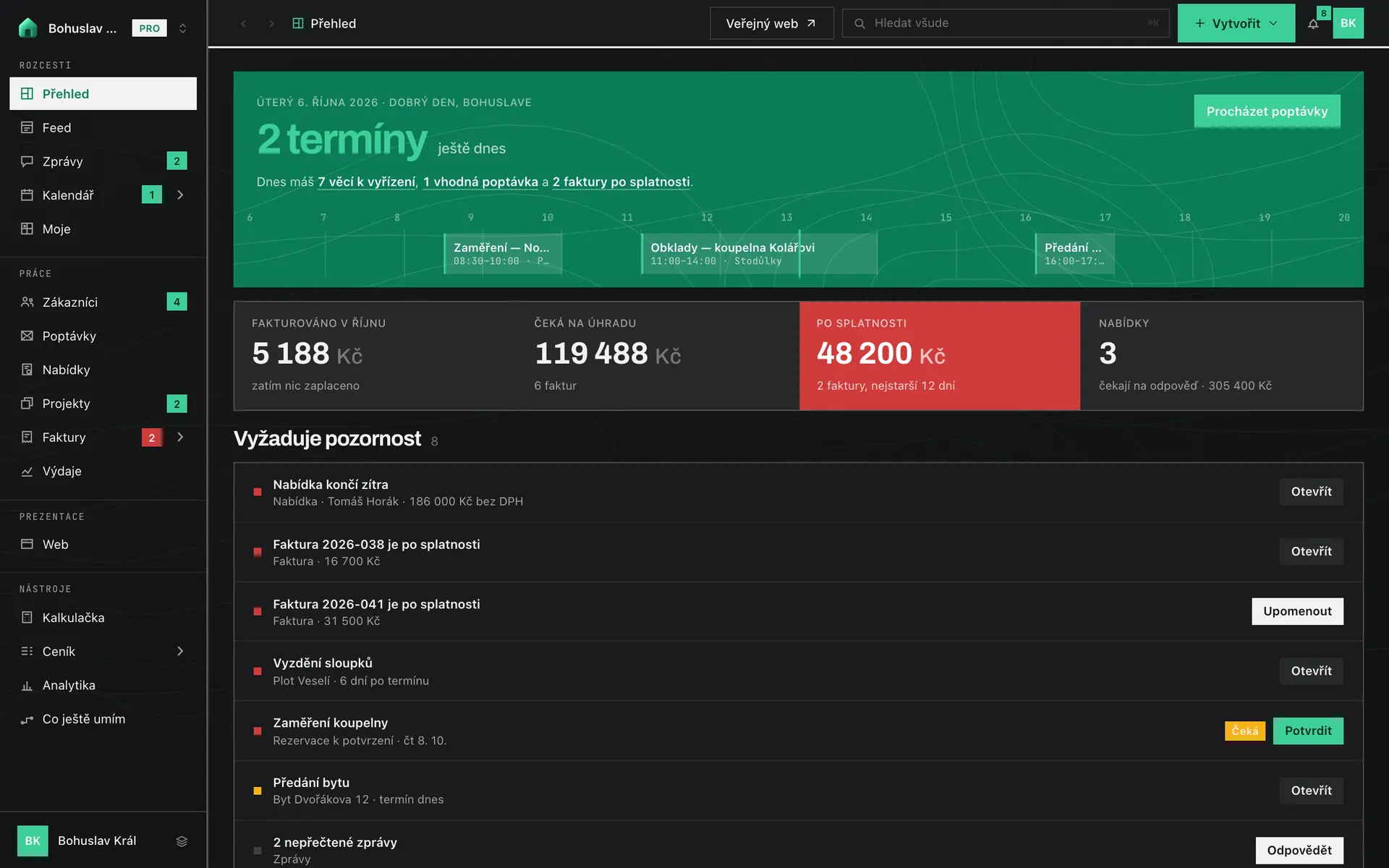The width and height of the screenshot is (1389, 868).
Task: Click Upomenout for Faktura 2026-041
Action: point(1297,611)
